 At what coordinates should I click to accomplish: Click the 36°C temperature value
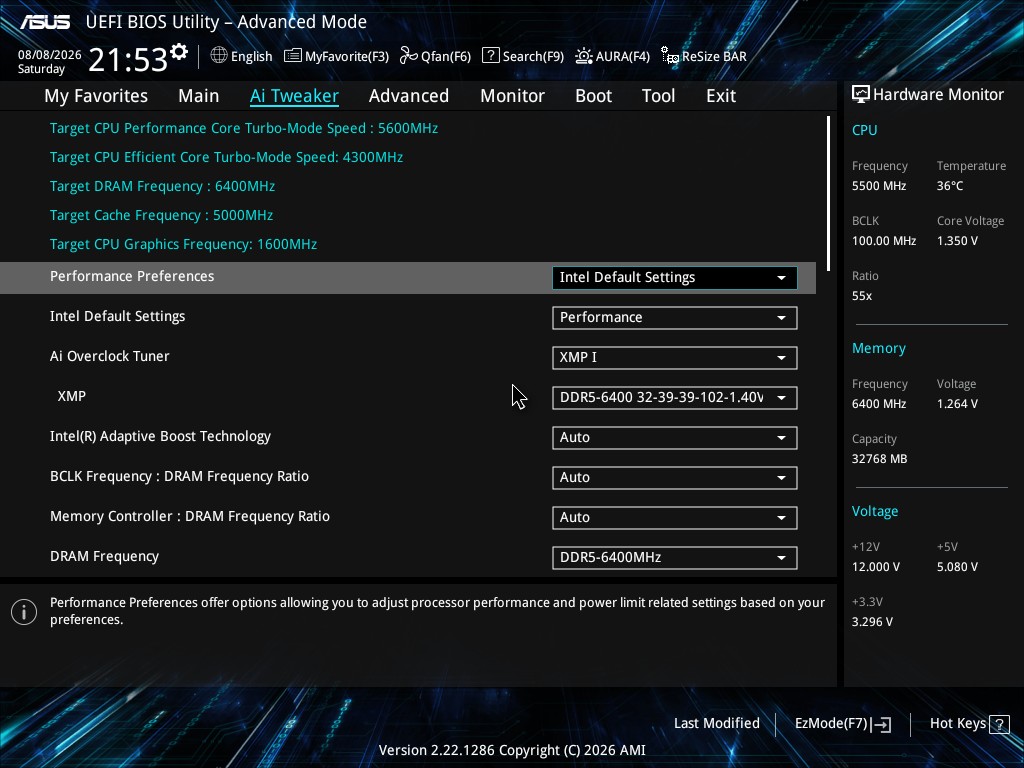click(950, 186)
